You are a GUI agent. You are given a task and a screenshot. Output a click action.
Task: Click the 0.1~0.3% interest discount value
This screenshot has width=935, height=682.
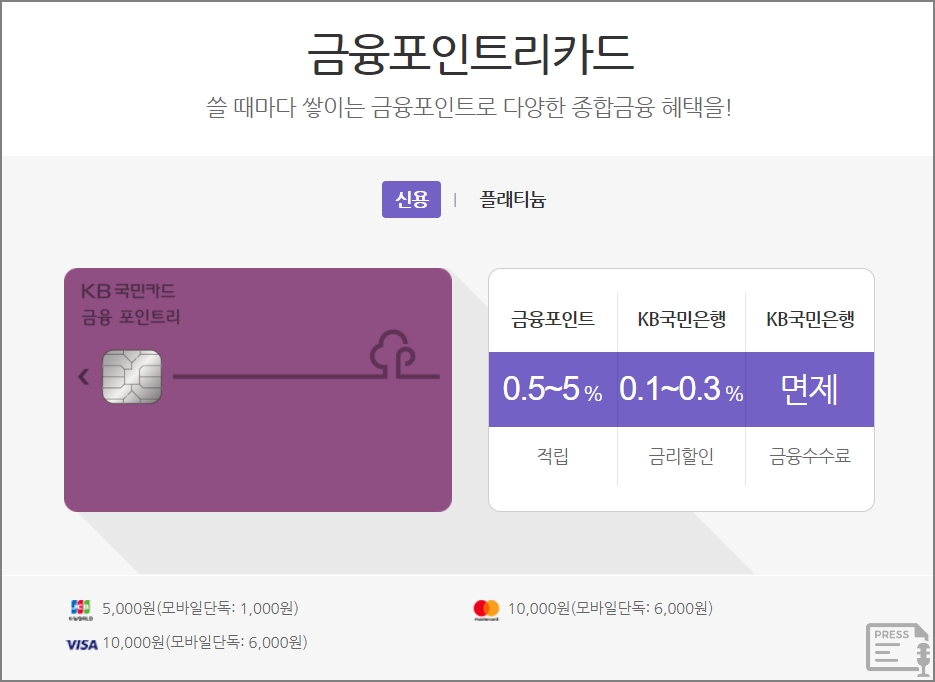click(681, 389)
